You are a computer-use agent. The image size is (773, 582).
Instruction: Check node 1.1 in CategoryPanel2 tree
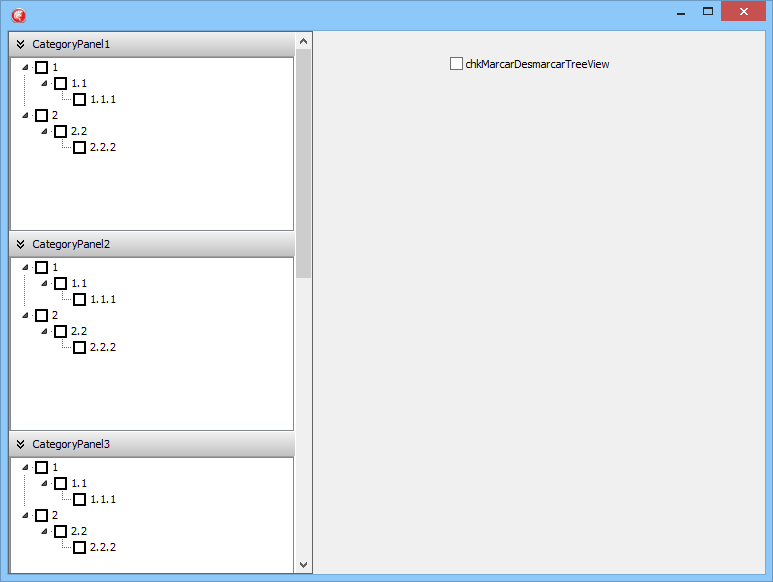tap(61, 283)
